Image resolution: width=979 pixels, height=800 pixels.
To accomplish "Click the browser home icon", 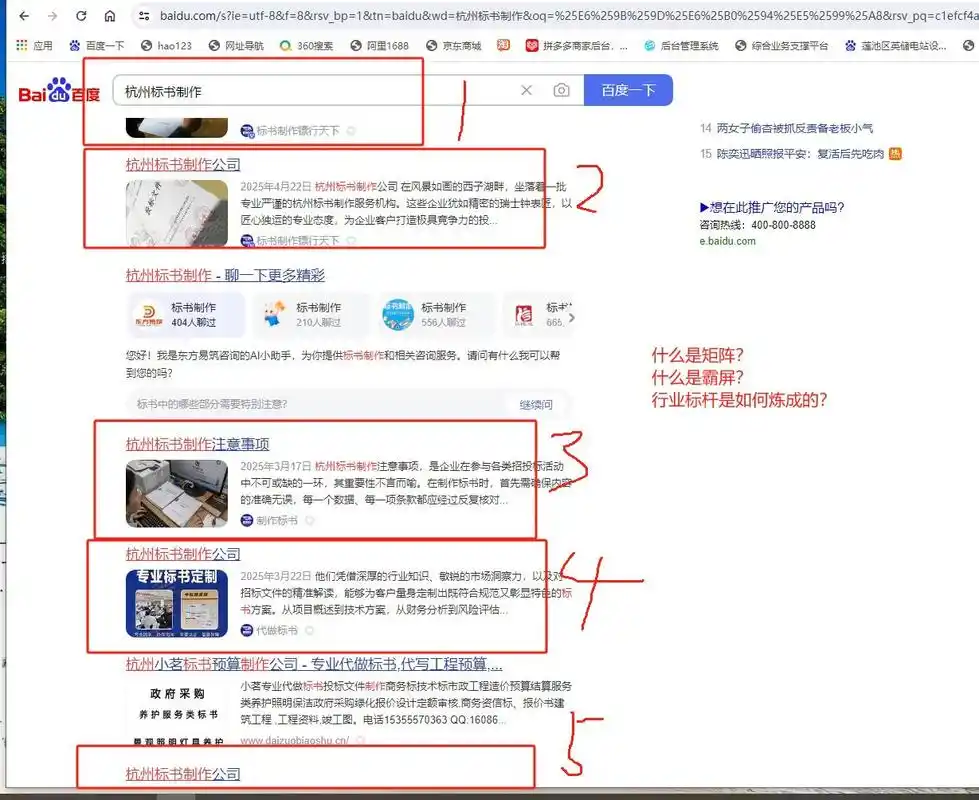I will pyautogui.click(x=110, y=17).
